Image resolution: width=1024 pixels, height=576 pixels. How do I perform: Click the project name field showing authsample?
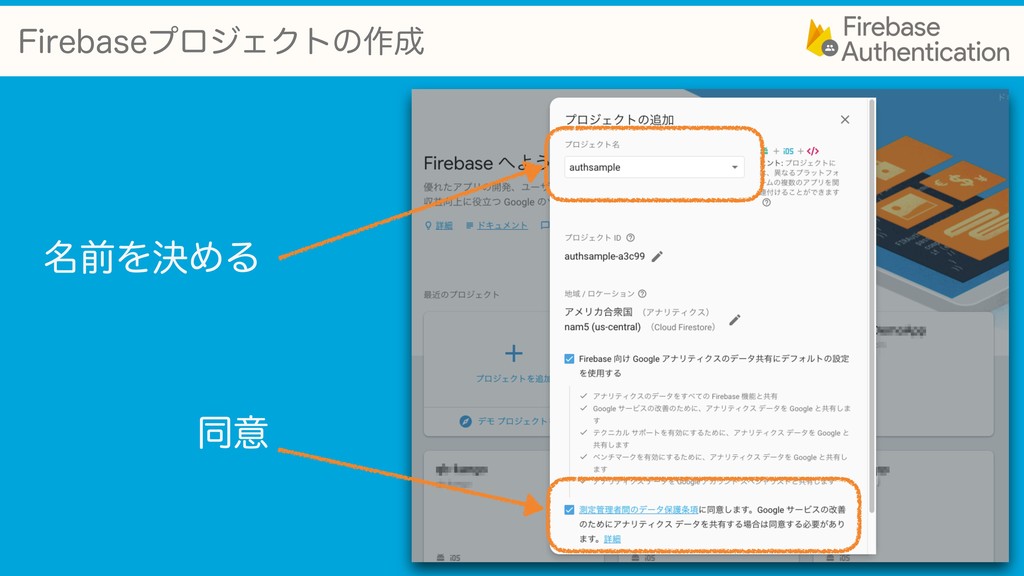coord(654,167)
